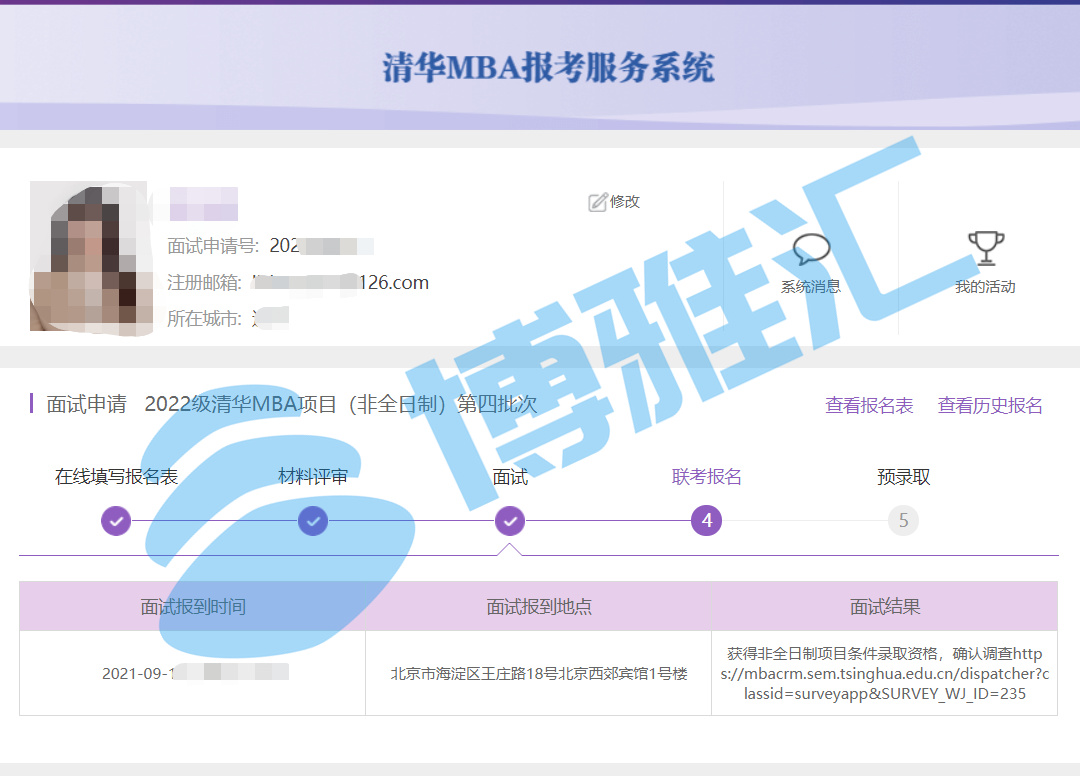Image resolution: width=1080 pixels, height=776 pixels.
Task: Click the 预录取 step label
Action: pyautogui.click(x=904, y=476)
